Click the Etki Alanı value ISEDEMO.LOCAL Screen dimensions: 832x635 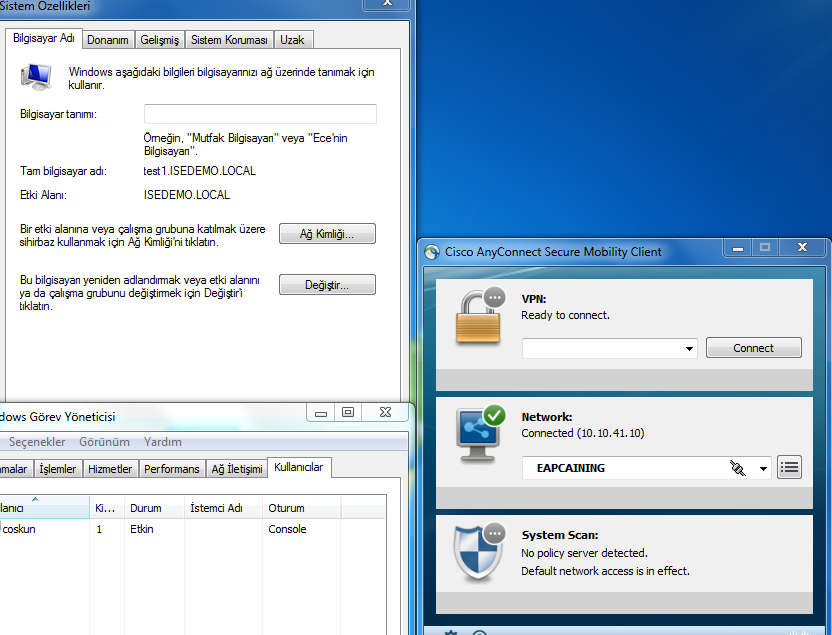[187, 195]
